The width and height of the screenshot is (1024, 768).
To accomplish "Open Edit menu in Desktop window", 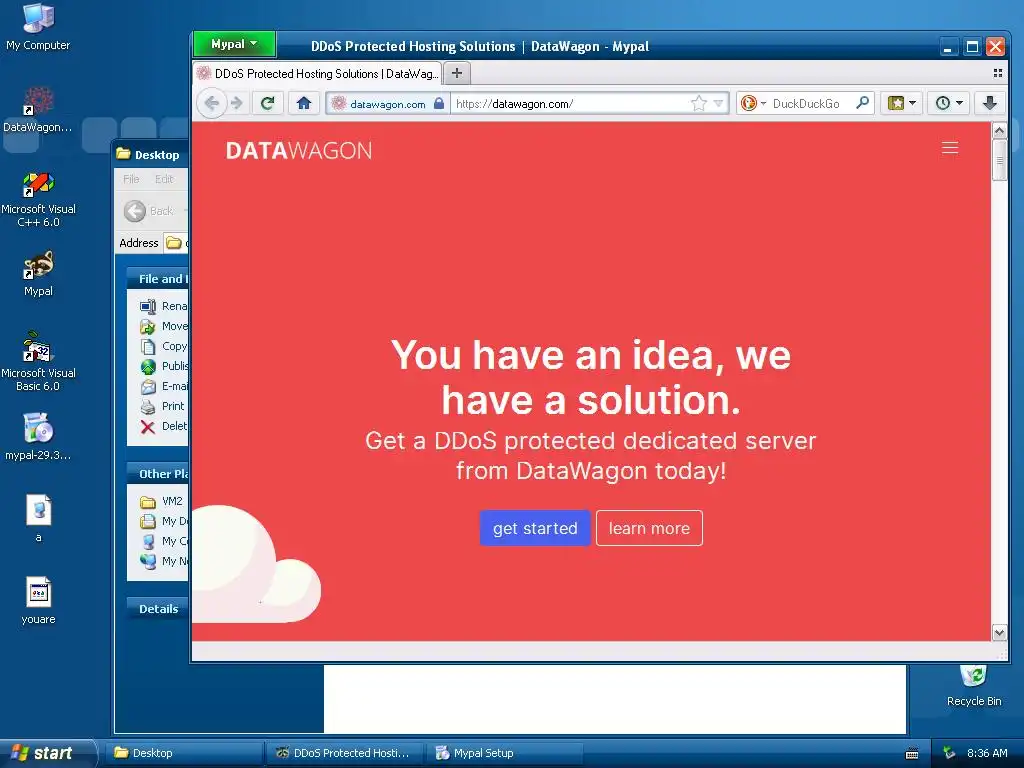I will click(x=164, y=179).
